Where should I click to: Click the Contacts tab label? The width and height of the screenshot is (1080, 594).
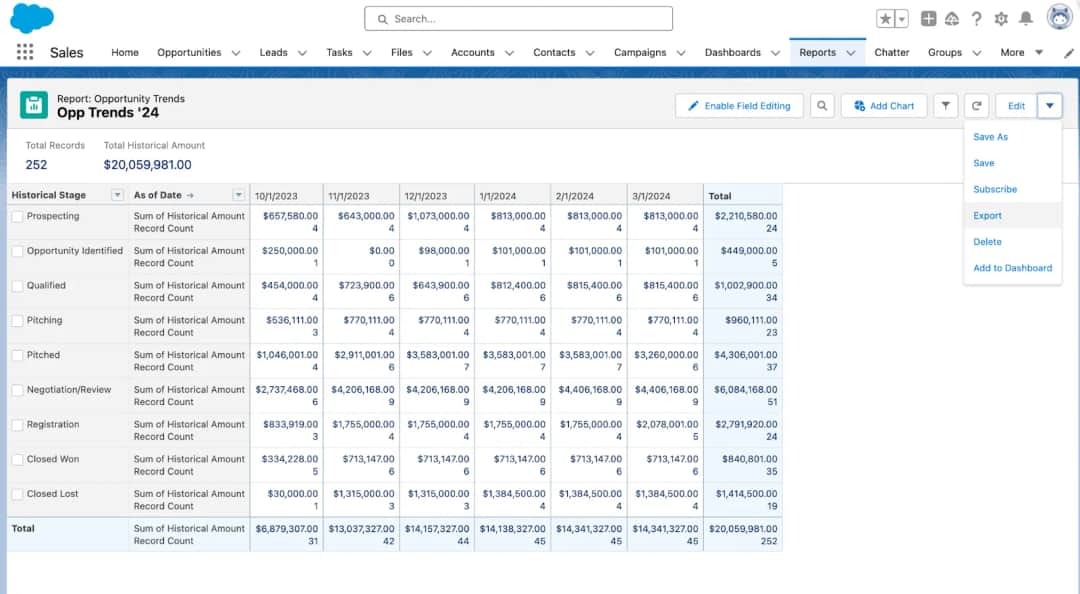click(x=554, y=52)
